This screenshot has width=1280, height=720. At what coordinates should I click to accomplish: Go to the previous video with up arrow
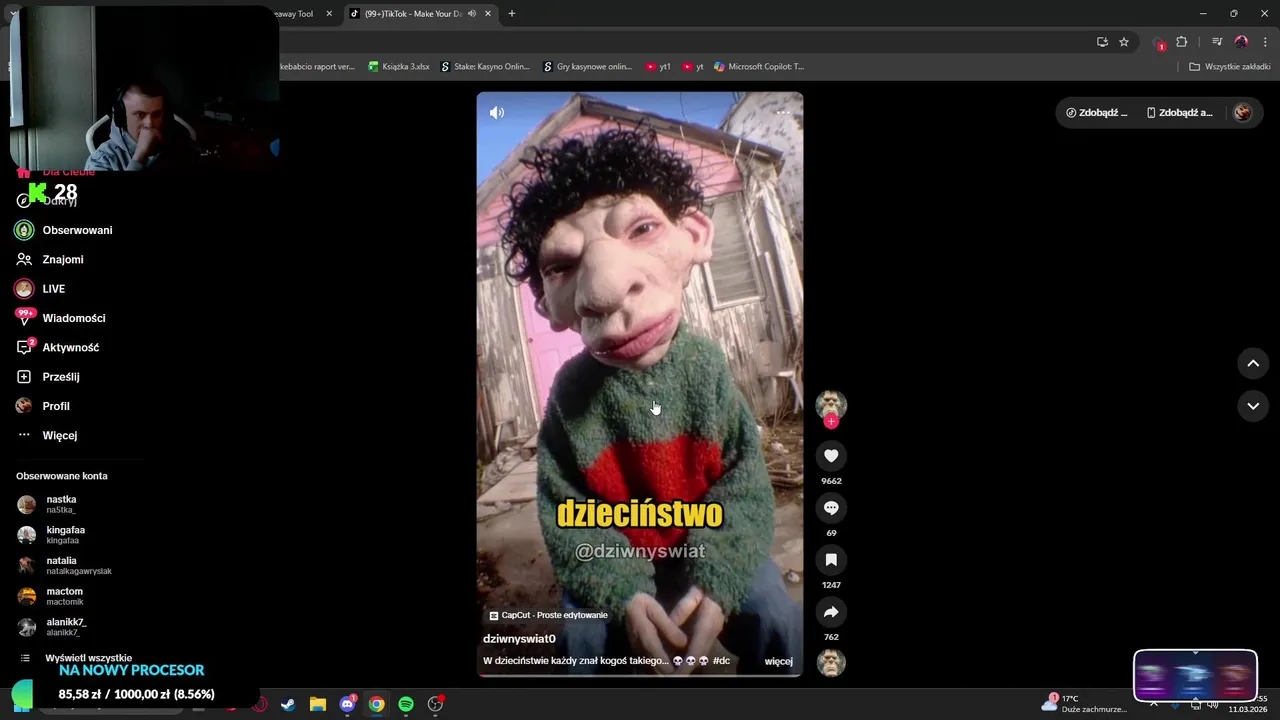(x=1253, y=364)
